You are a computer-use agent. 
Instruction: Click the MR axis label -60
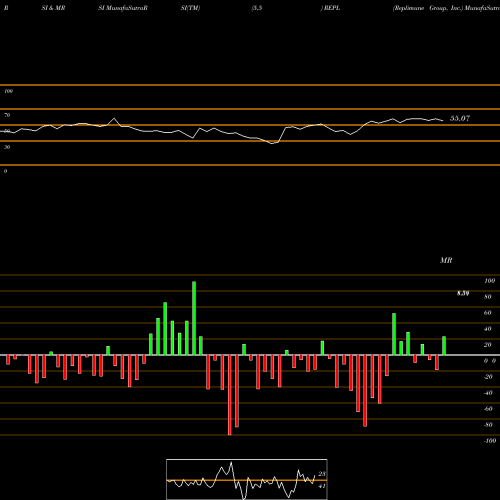pos(488,409)
